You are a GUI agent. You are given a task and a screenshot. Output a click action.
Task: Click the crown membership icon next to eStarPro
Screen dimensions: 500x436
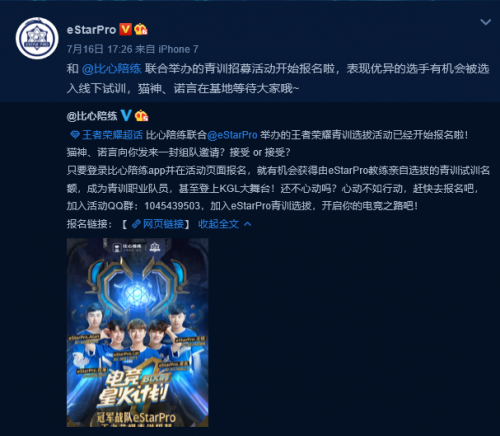141,29
